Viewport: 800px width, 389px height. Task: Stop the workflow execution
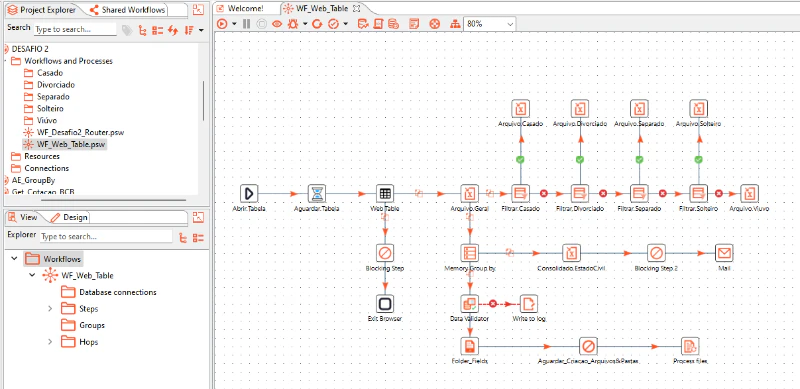coord(261,23)
